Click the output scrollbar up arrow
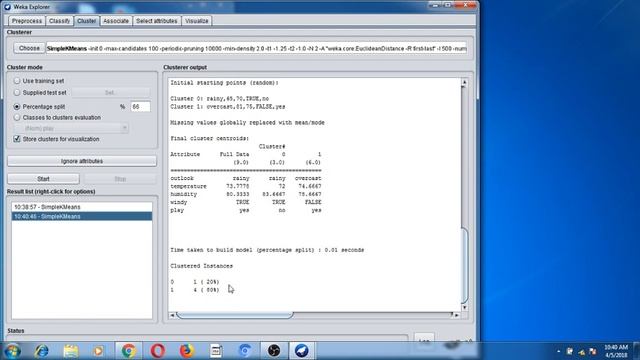 [x=464, y=83]
